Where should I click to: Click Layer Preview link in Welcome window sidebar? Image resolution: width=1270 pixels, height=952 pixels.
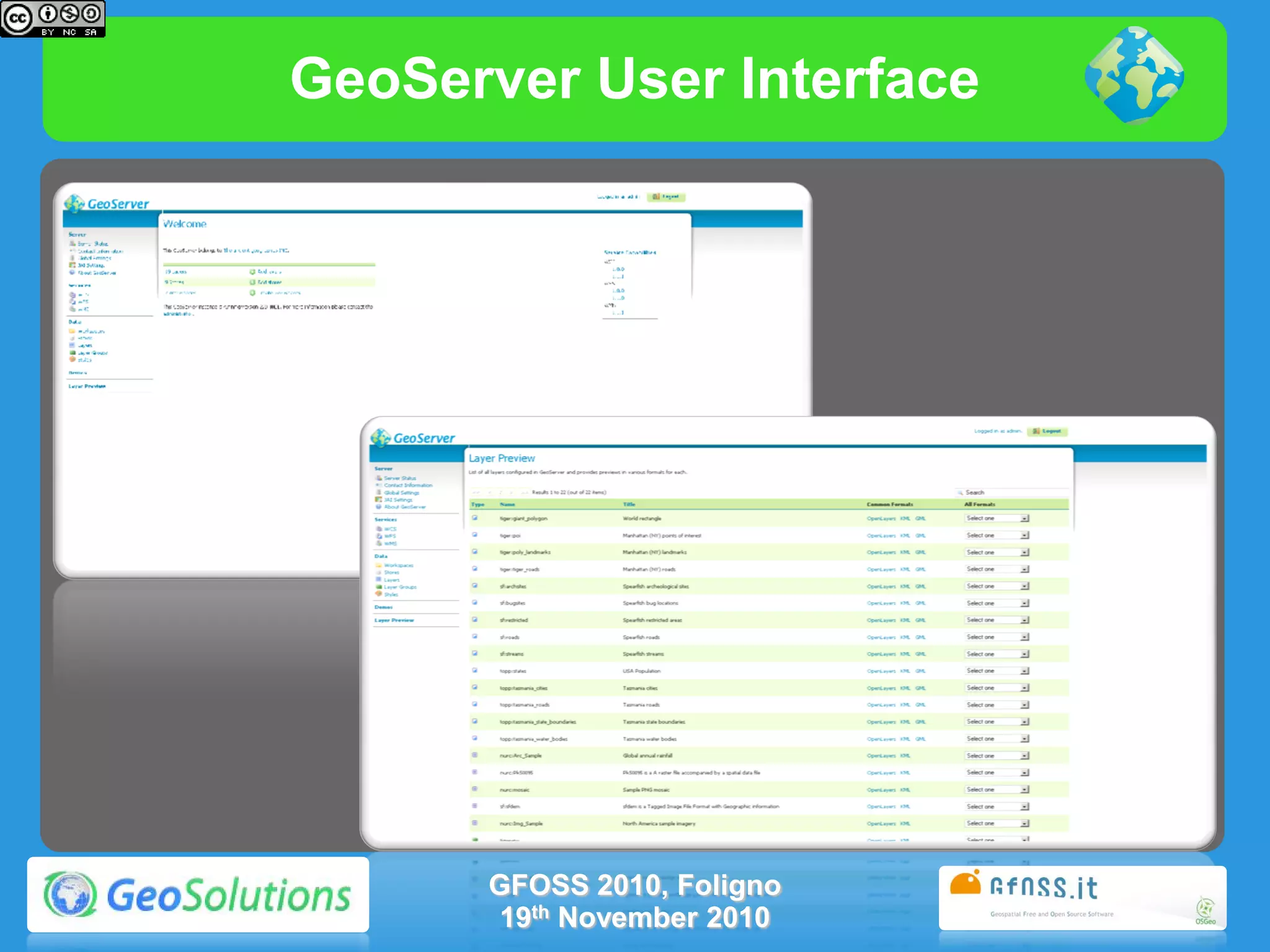click(87, 386)
